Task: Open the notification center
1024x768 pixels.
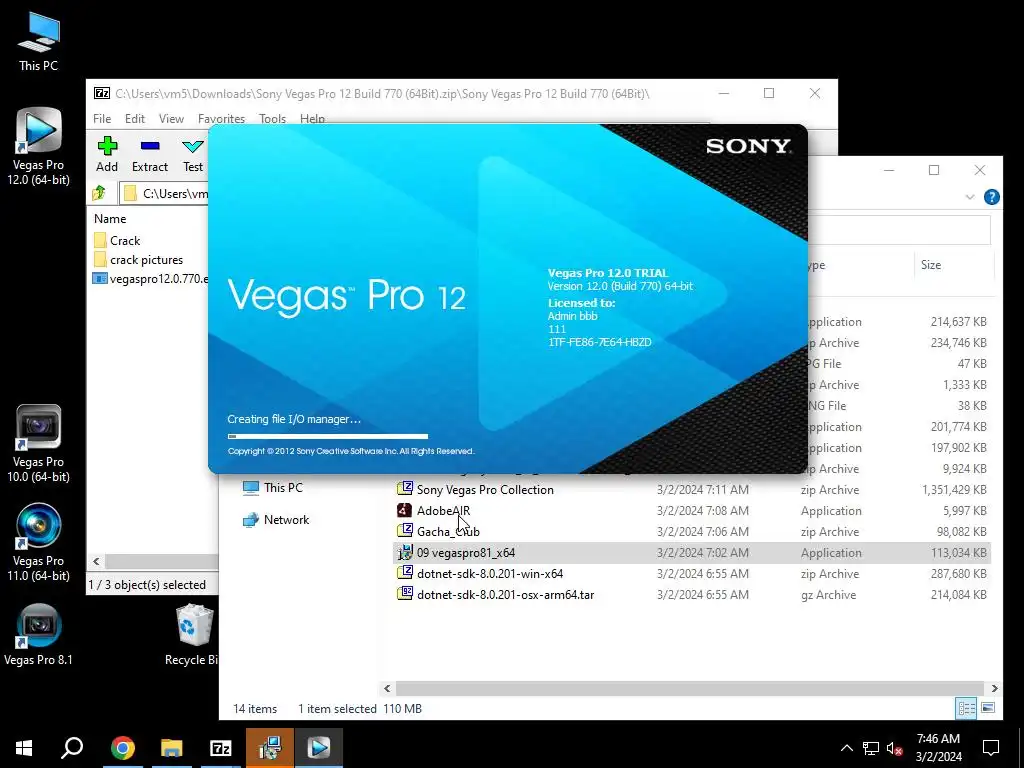Action: coord(991,748)
